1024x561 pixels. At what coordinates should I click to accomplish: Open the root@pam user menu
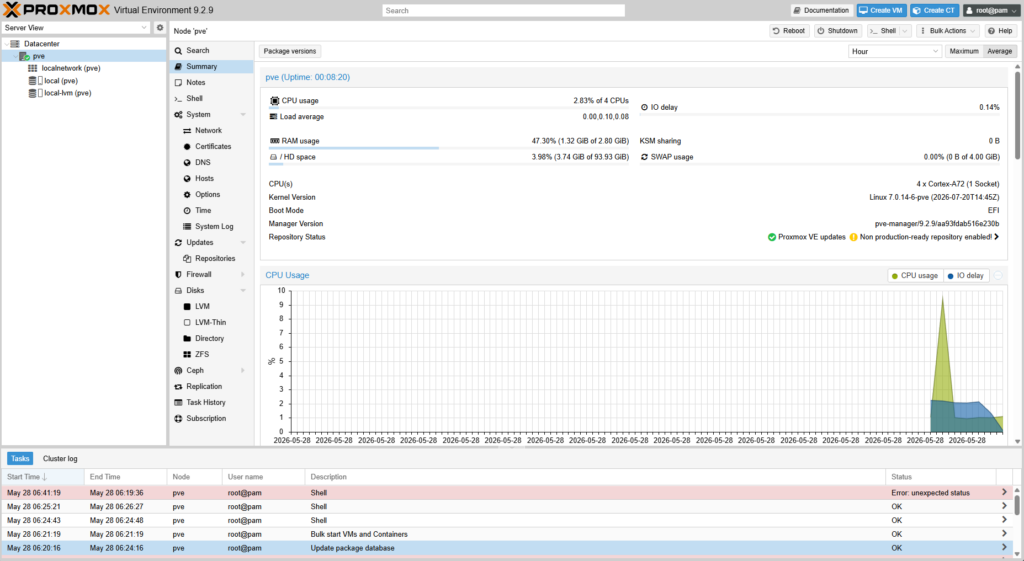tap(991, 10)
